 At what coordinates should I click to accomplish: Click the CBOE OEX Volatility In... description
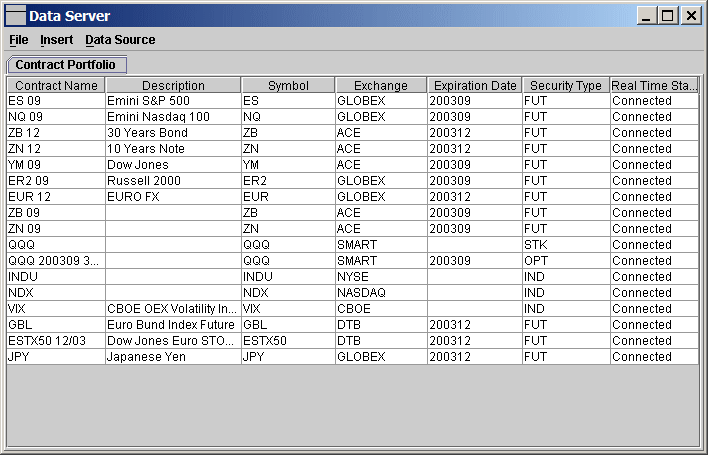173,309
